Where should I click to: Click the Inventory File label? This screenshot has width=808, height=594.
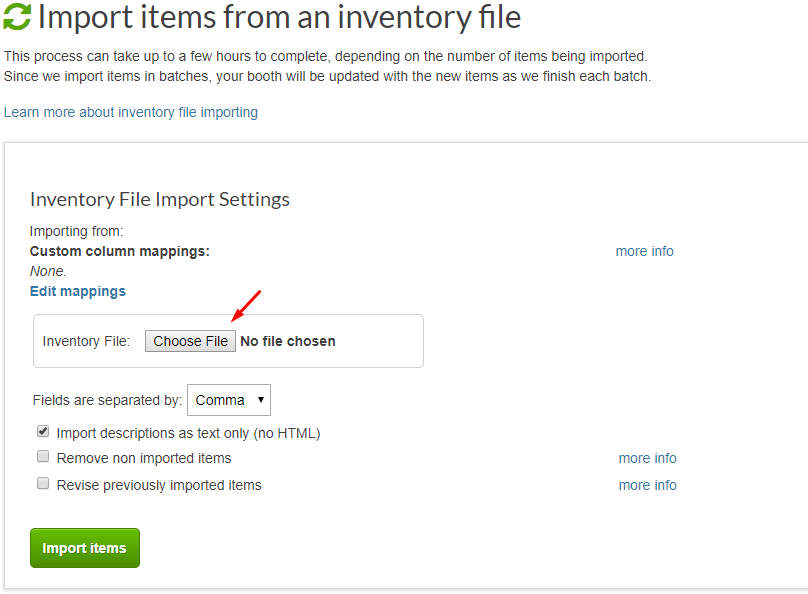point(86,341)
